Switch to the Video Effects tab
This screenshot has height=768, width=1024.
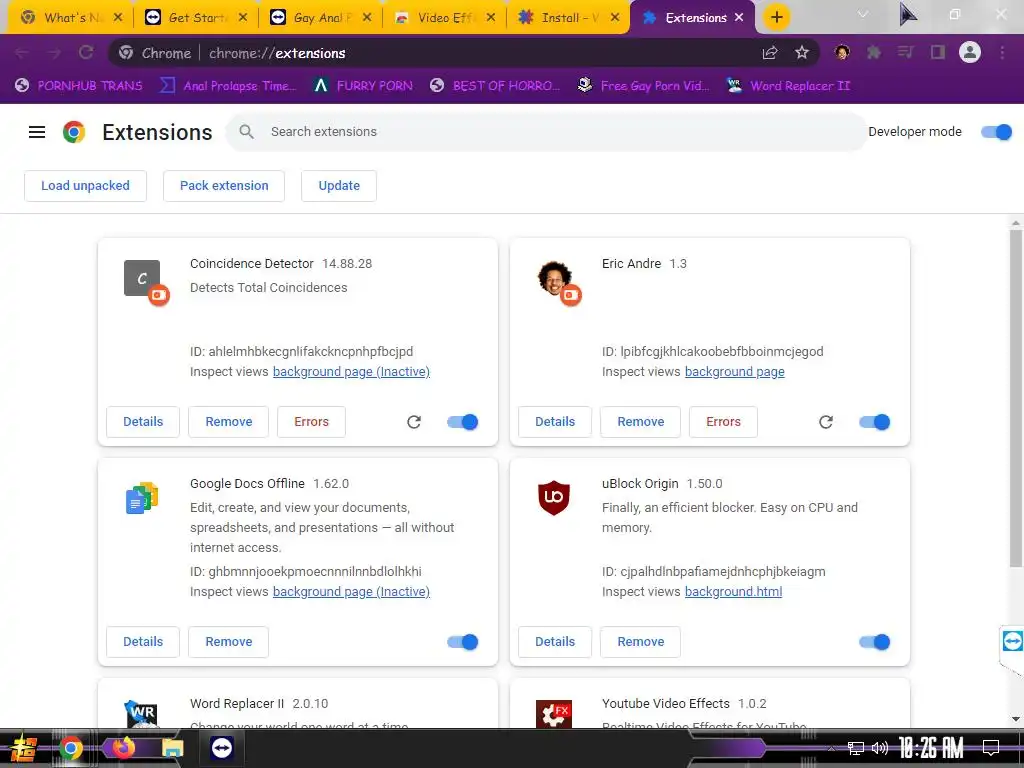(x=444, y=18)
